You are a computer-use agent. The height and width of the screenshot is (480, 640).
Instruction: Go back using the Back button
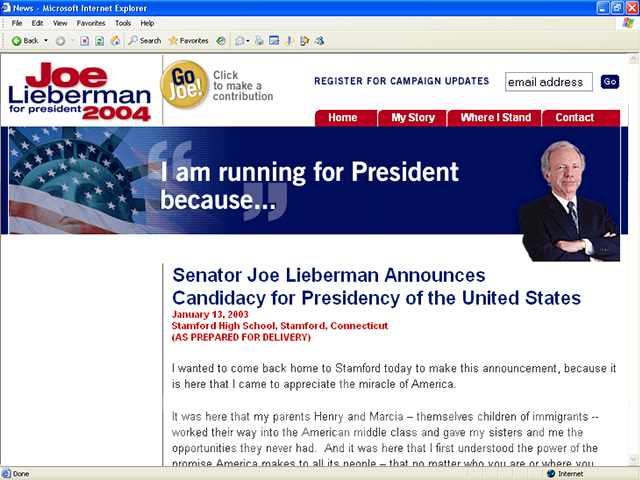(x=24, y=41)
